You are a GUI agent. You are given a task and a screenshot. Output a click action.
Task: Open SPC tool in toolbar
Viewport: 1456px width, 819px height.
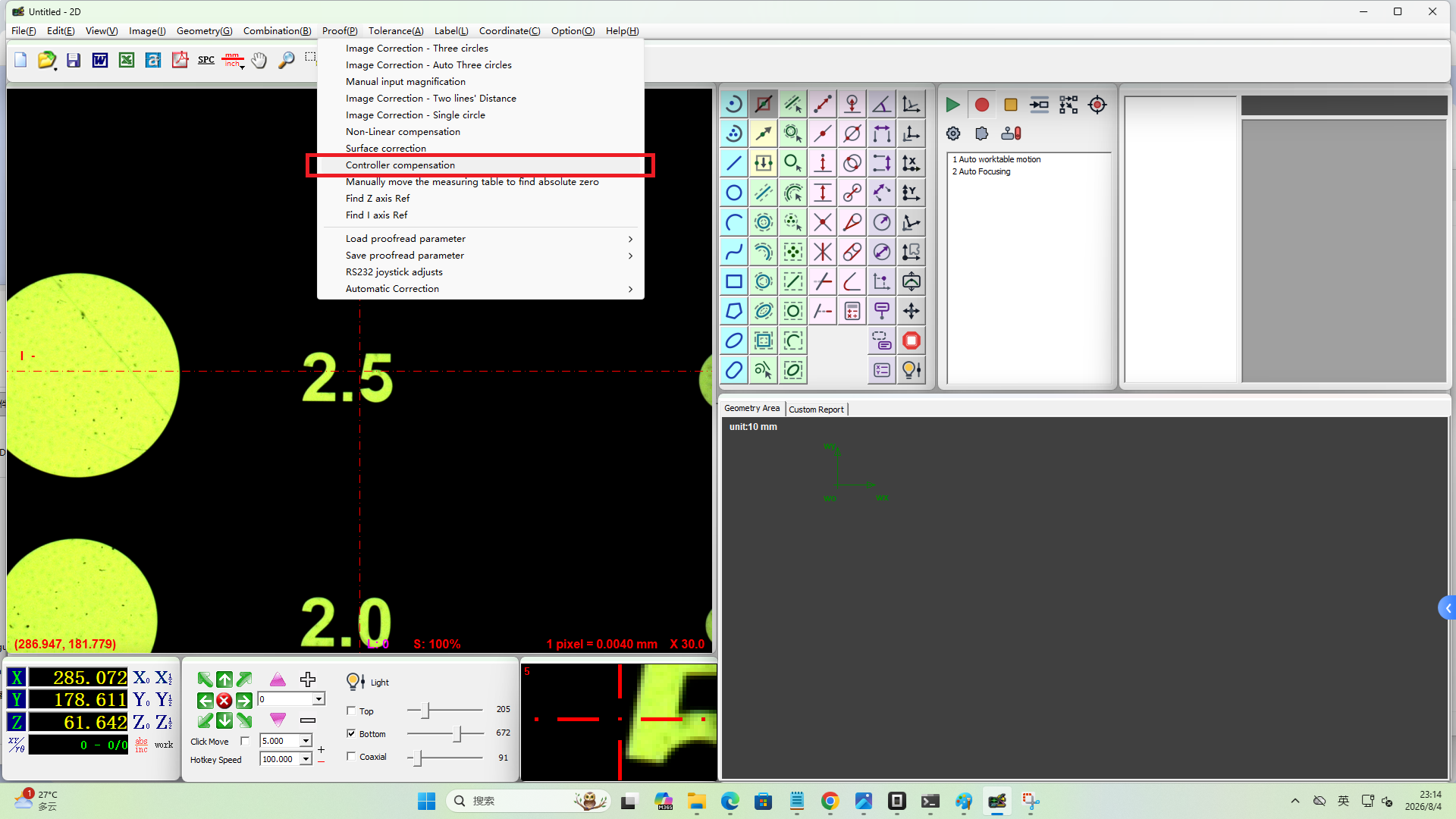(x=206, y=60)
